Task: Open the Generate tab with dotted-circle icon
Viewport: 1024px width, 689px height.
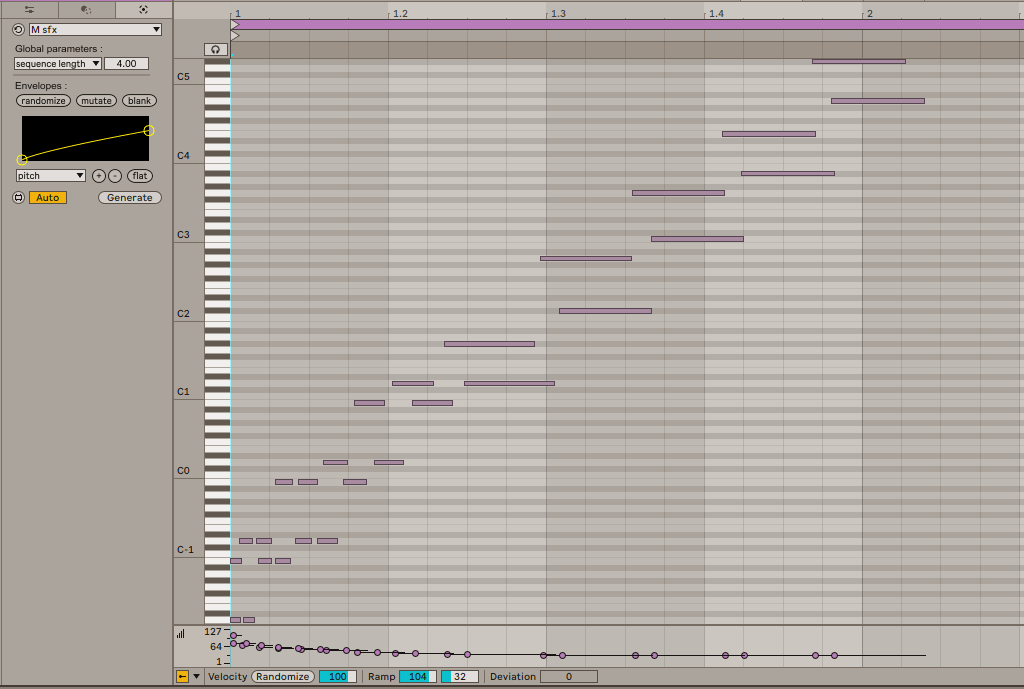Action: pos(143,9)
